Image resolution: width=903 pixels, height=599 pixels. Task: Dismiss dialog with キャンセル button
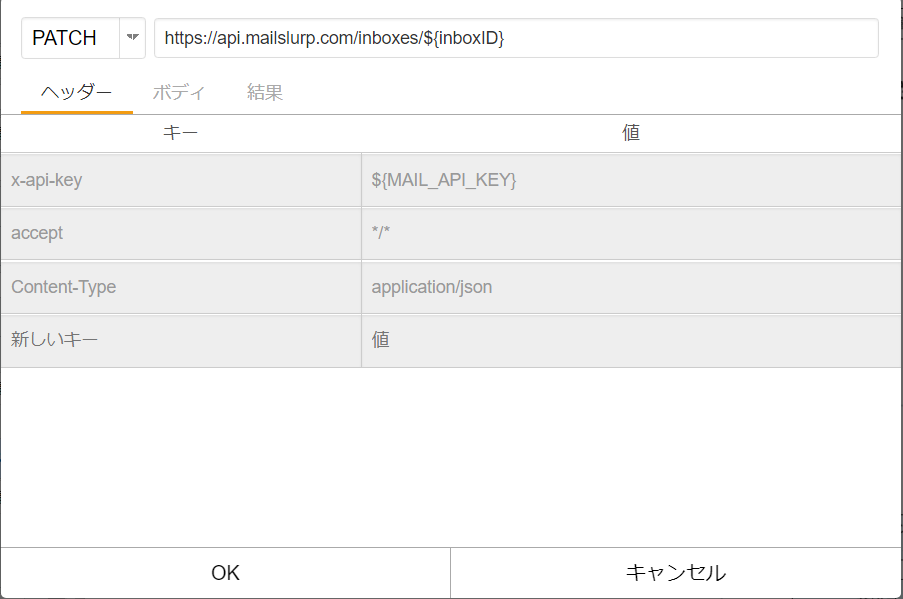click(676, 573)
